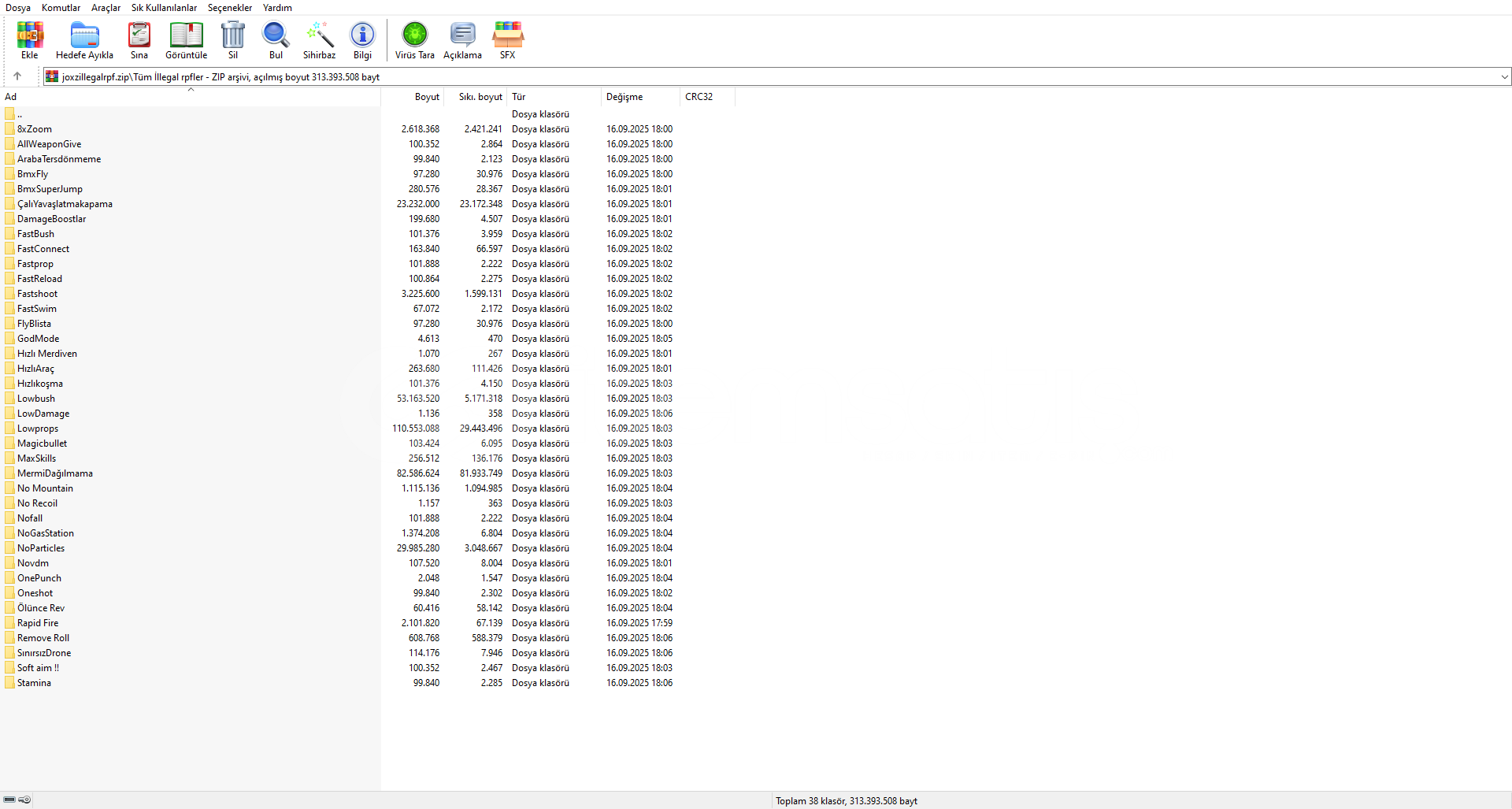Viewport: 1512px width, 809px height.
Task: Select the FlyBlista folder name
Action: (x=35, y=324)
